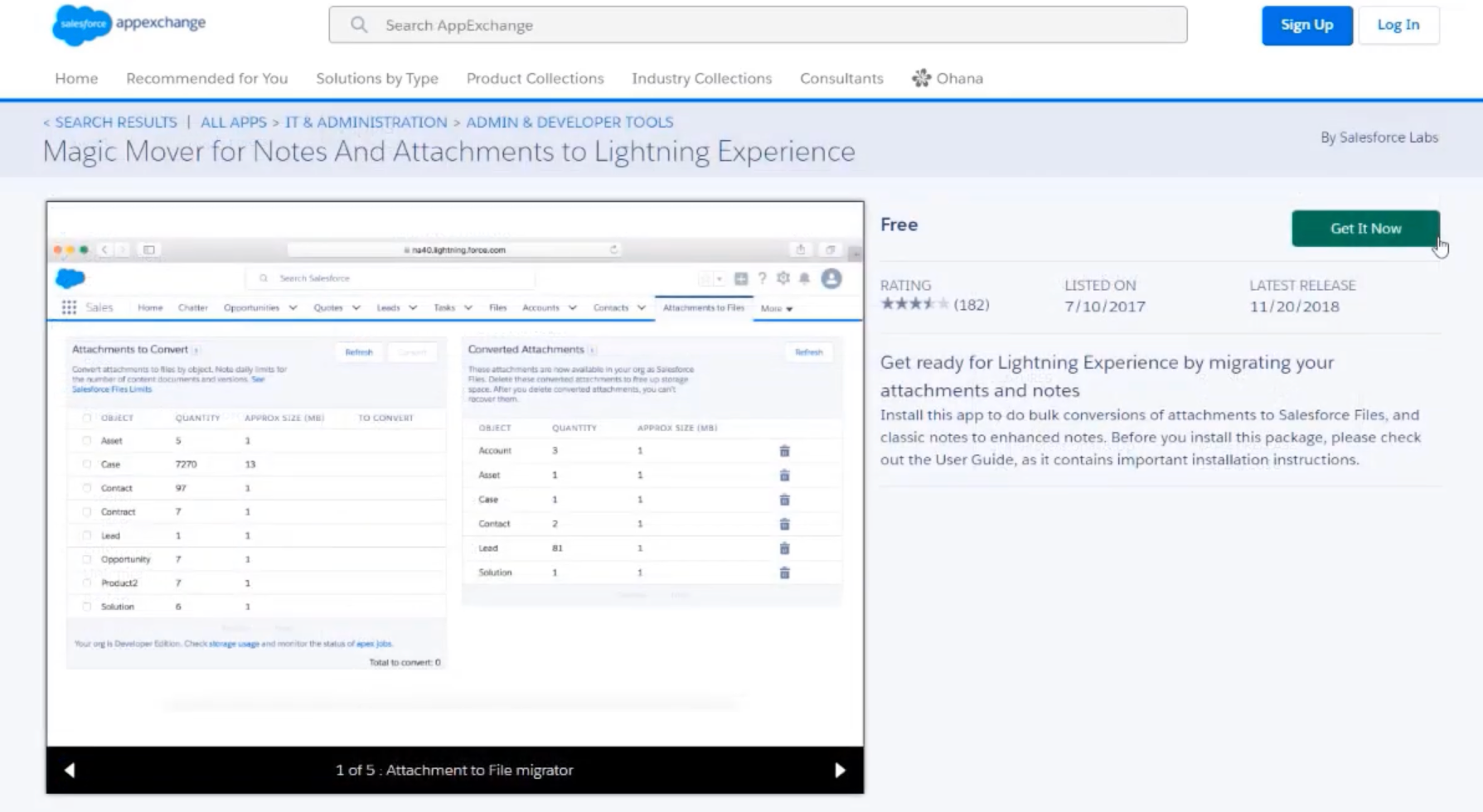Open the user avatar profile icon

831,278
